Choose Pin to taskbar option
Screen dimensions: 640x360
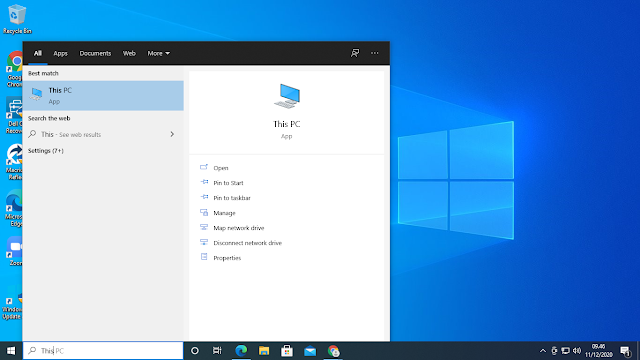(x=231, y=198)
